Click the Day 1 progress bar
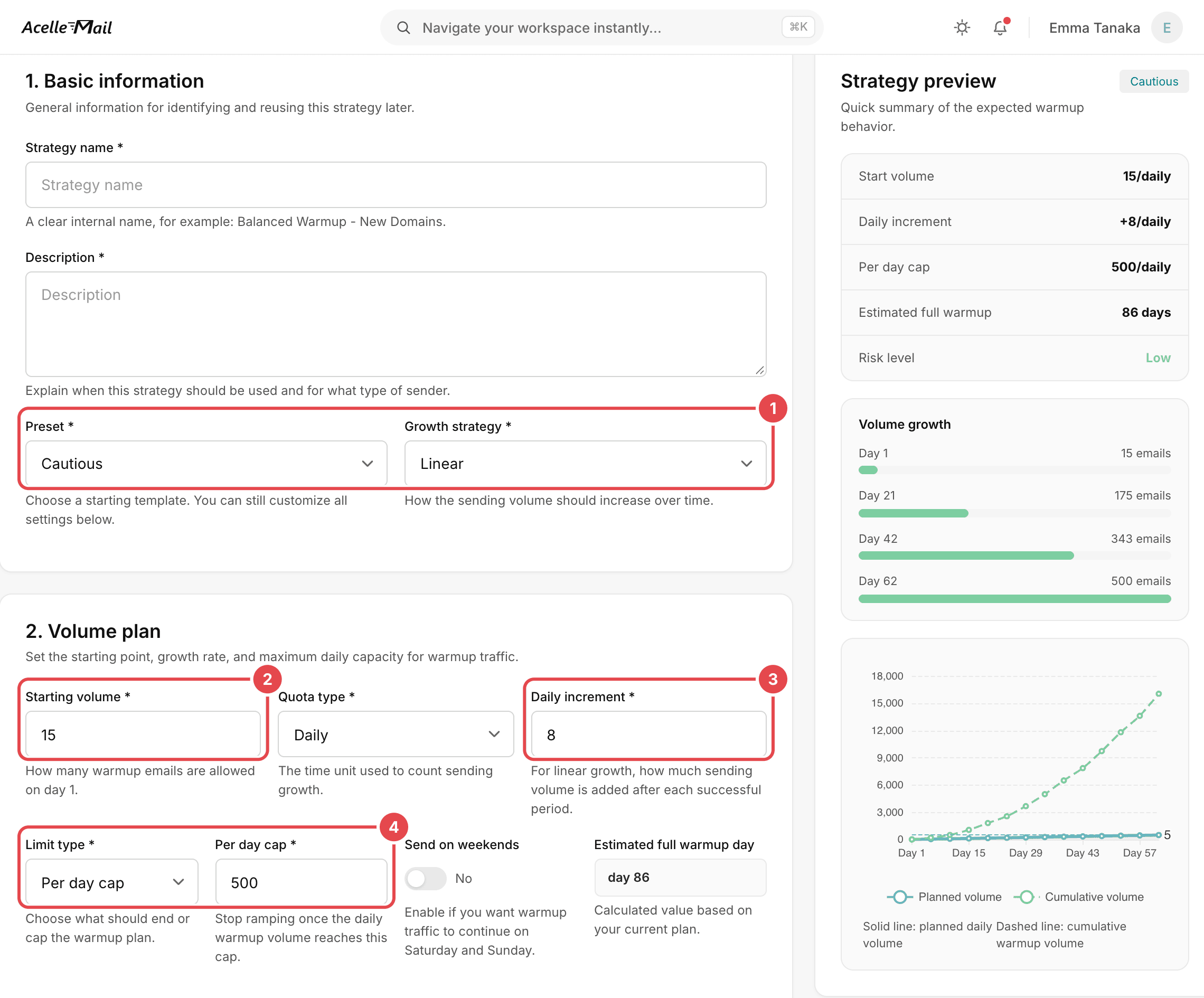1204x998 pixels. point(1014,470)
